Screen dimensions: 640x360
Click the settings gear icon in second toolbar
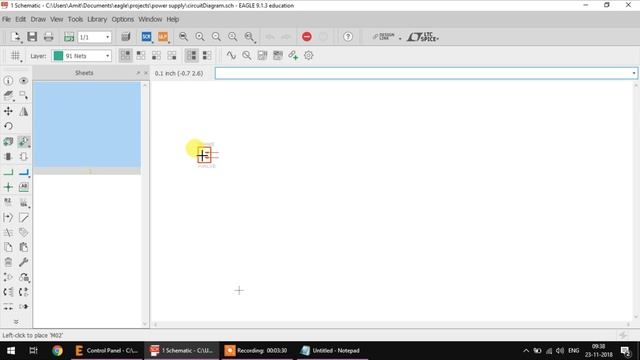coord(309,56)
